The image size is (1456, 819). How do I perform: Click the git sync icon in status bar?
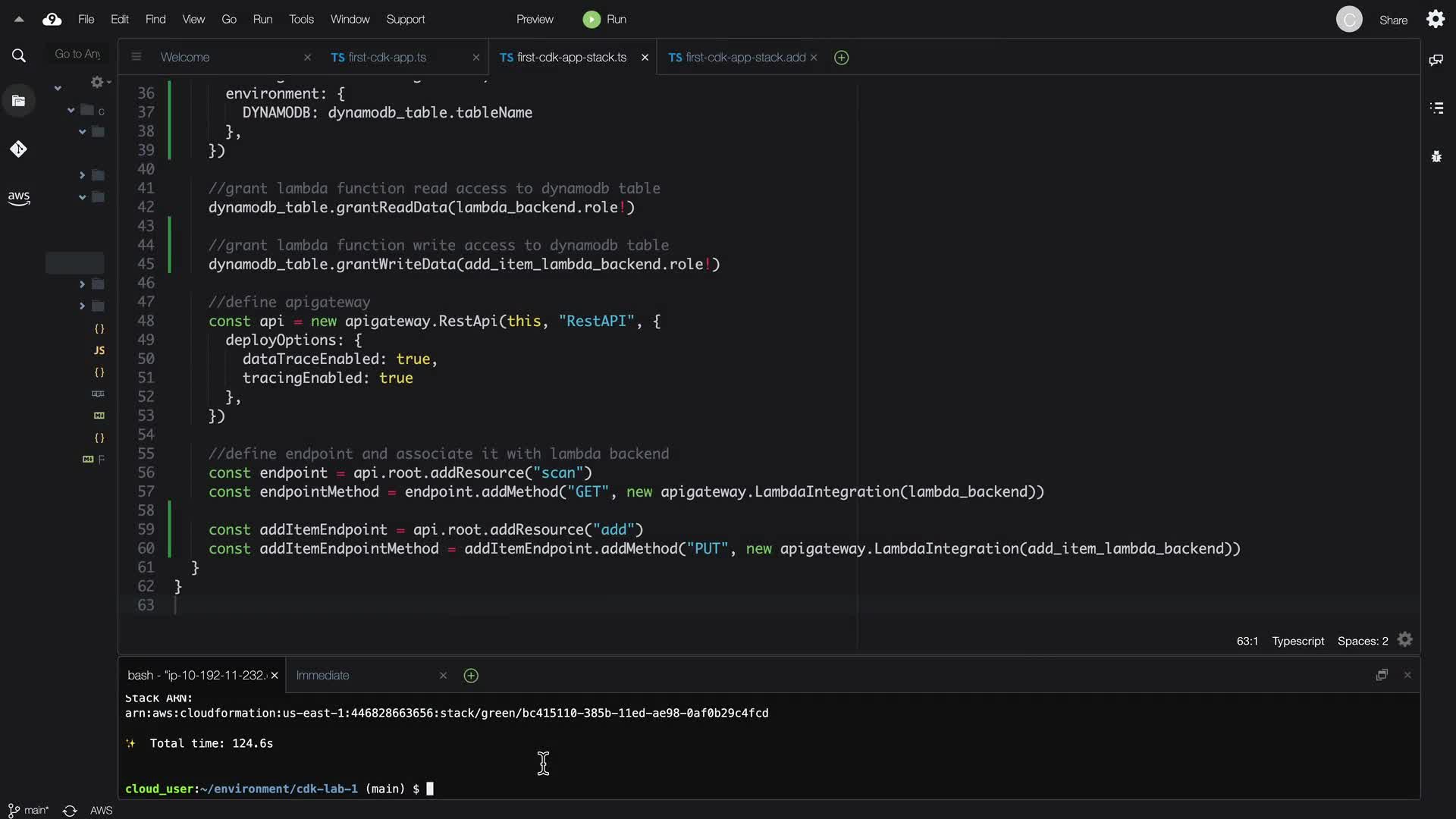pyautogui.click(x=70, y=811)
